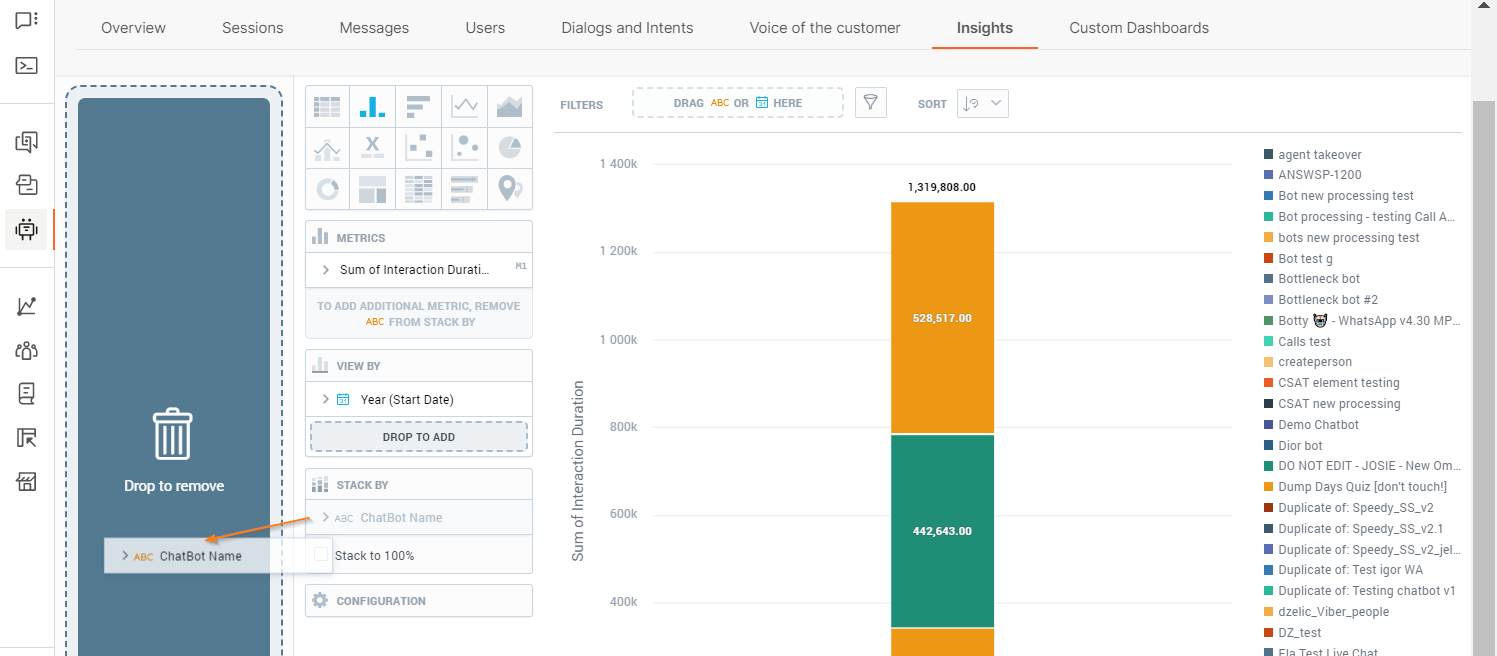Click the vertical page scrollbar

pos(1484,378)
